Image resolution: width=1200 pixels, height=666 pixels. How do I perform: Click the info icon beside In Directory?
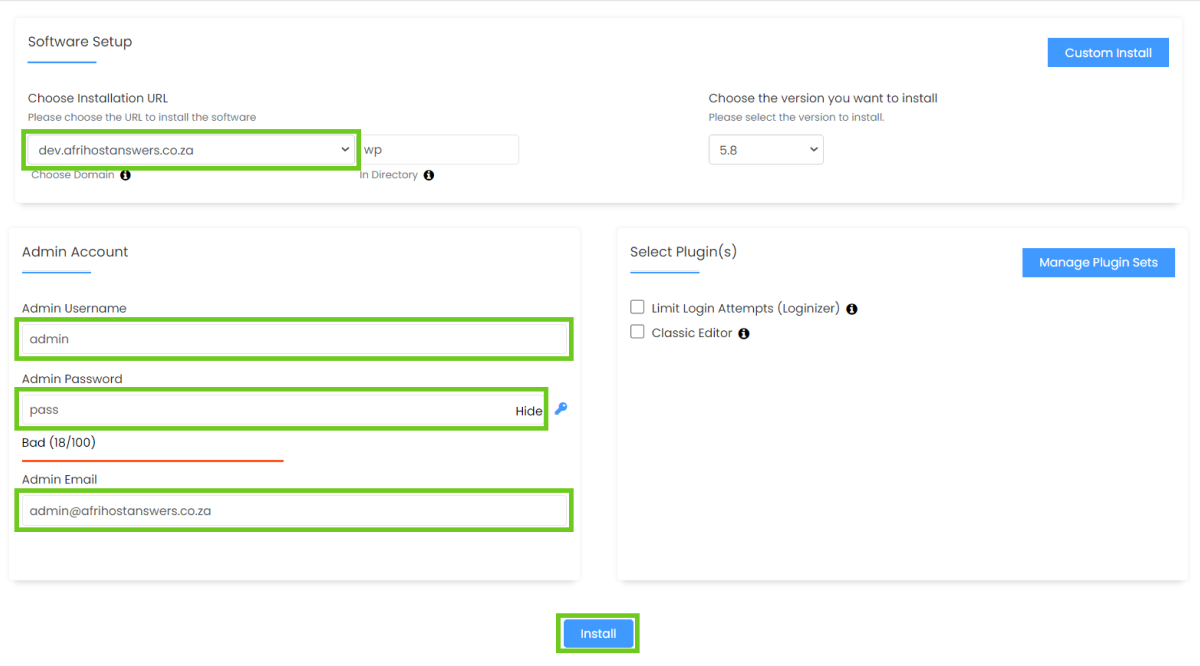429,175
